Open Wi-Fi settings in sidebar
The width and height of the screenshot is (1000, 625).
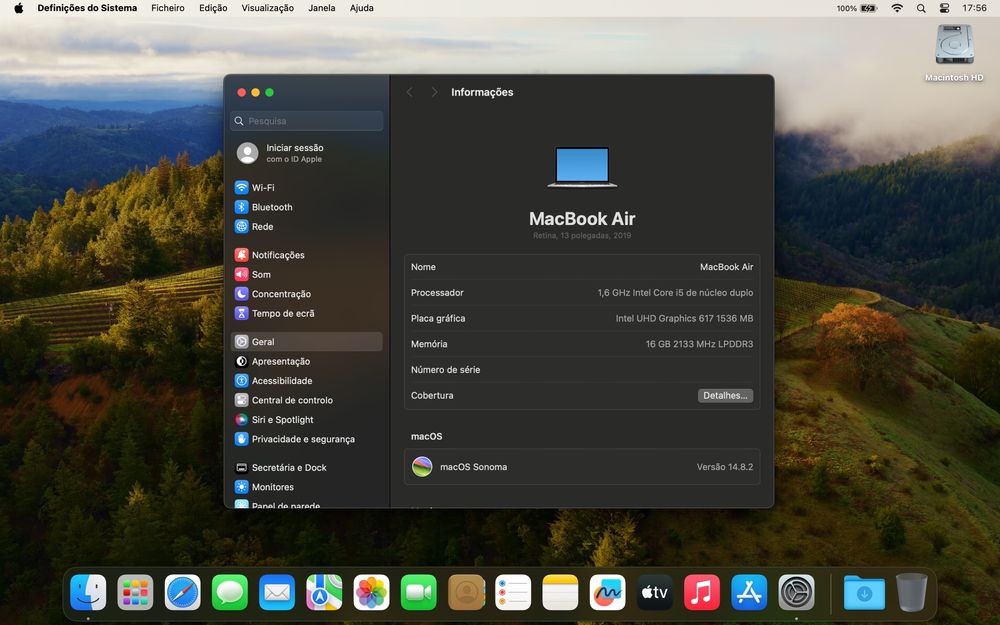click(x=307, y=188)
